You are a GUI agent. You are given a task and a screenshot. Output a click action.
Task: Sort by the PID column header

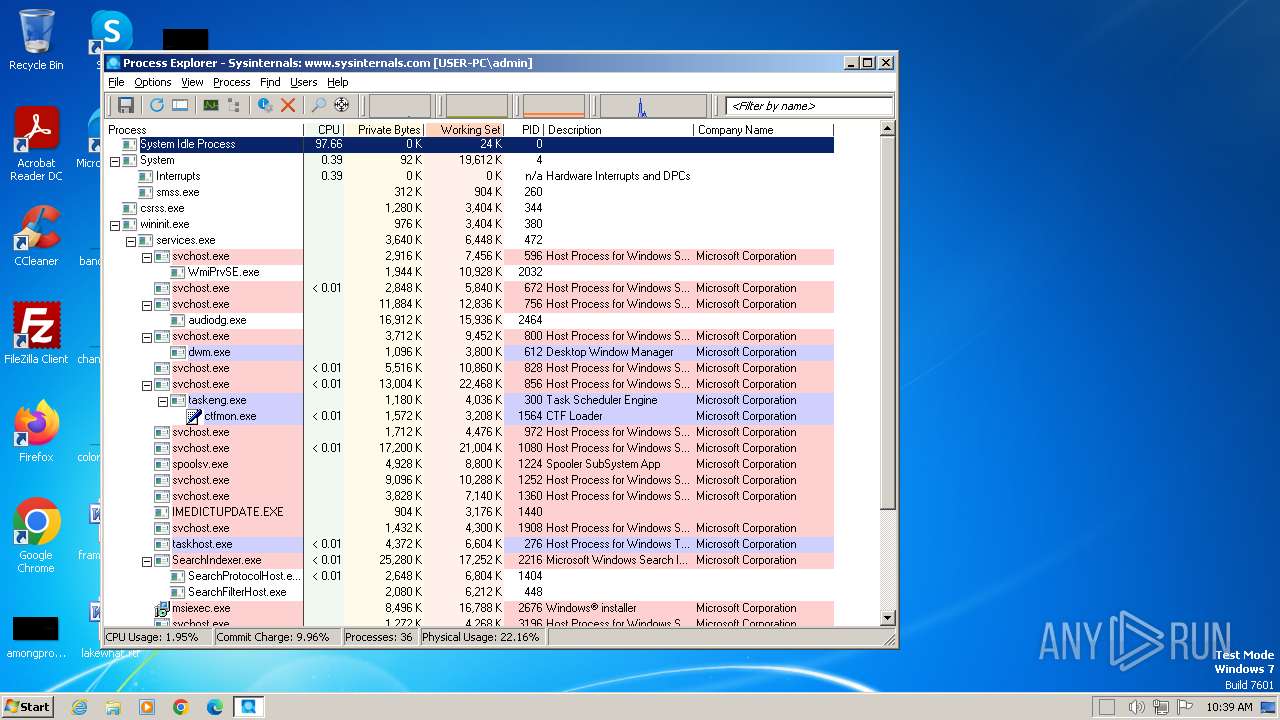click(x=525, y=130)
